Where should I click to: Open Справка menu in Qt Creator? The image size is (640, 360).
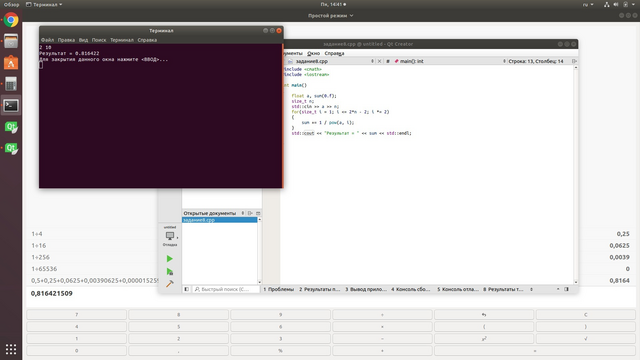(334, 53)
